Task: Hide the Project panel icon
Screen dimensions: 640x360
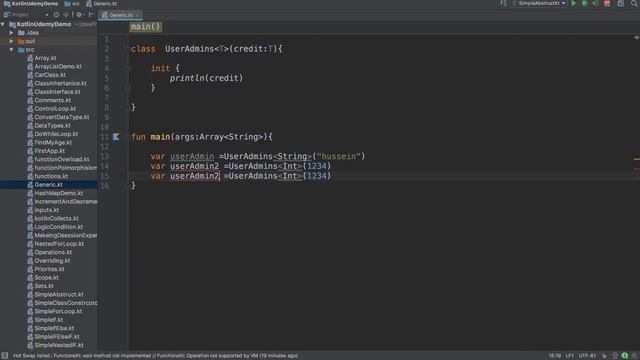Action: [x=91, y=15]
